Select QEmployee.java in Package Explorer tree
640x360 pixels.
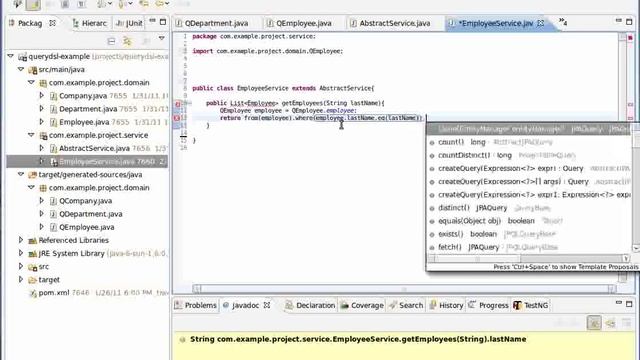tap(87, 227)
